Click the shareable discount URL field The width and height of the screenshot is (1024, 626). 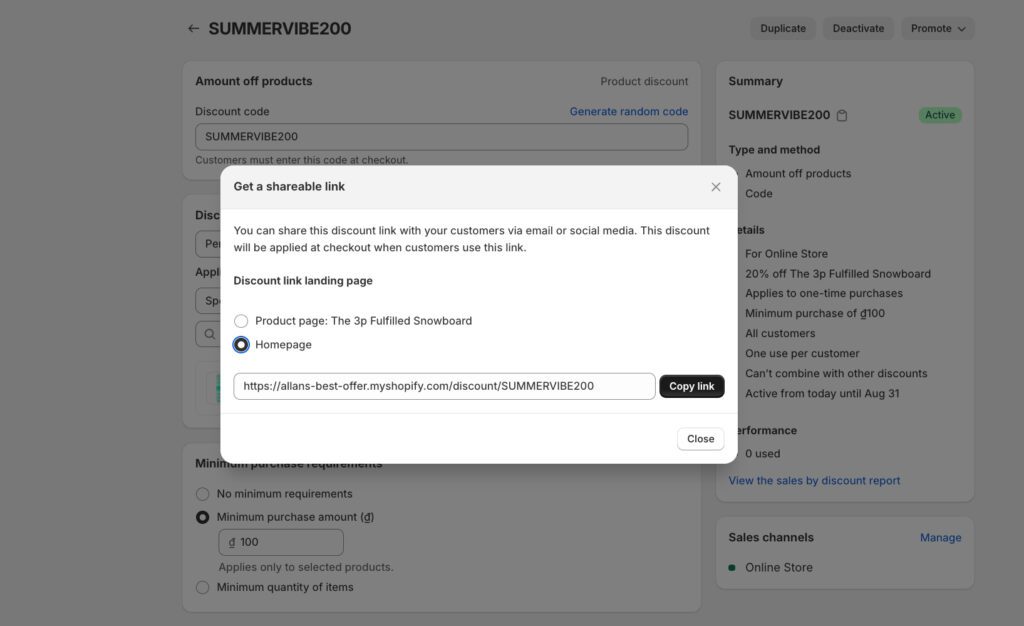tap(444, 386)
